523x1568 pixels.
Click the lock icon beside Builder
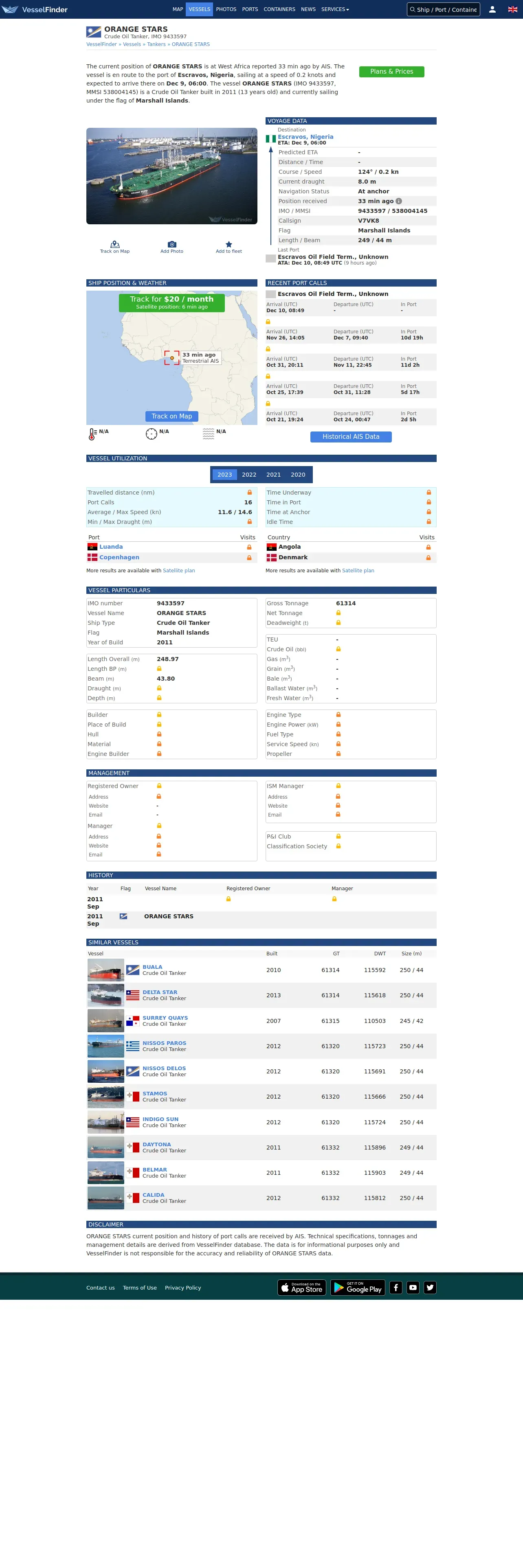coord(159,715)
